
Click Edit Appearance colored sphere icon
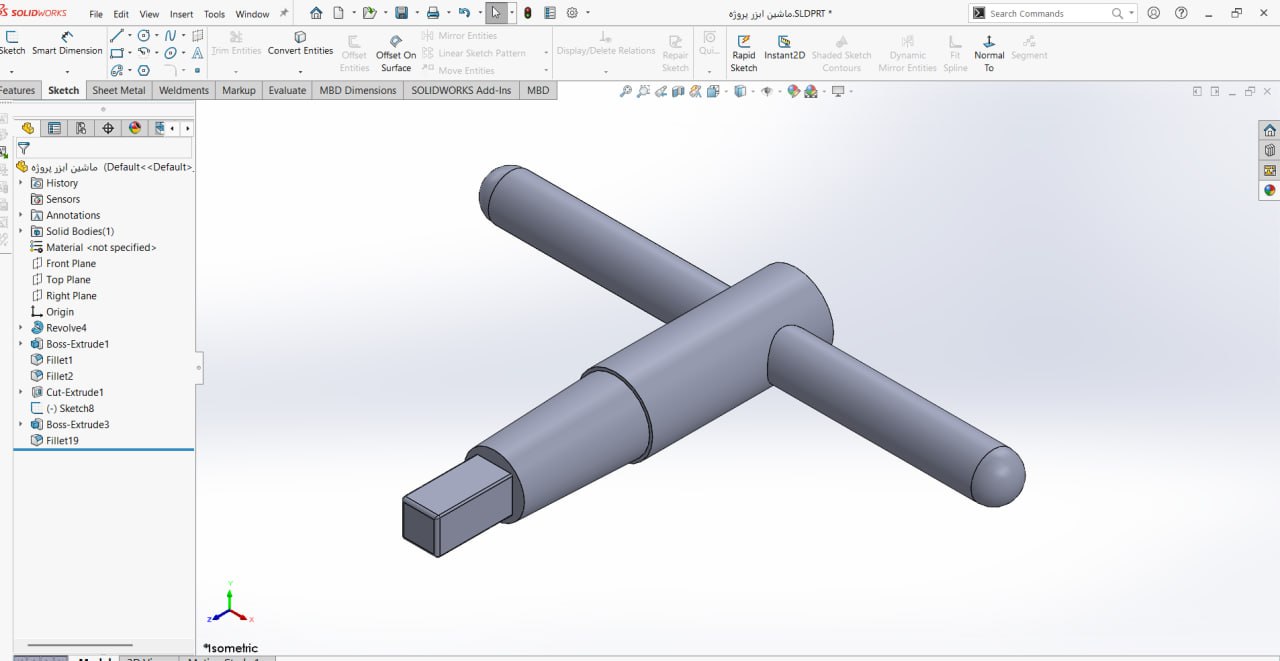794,91
